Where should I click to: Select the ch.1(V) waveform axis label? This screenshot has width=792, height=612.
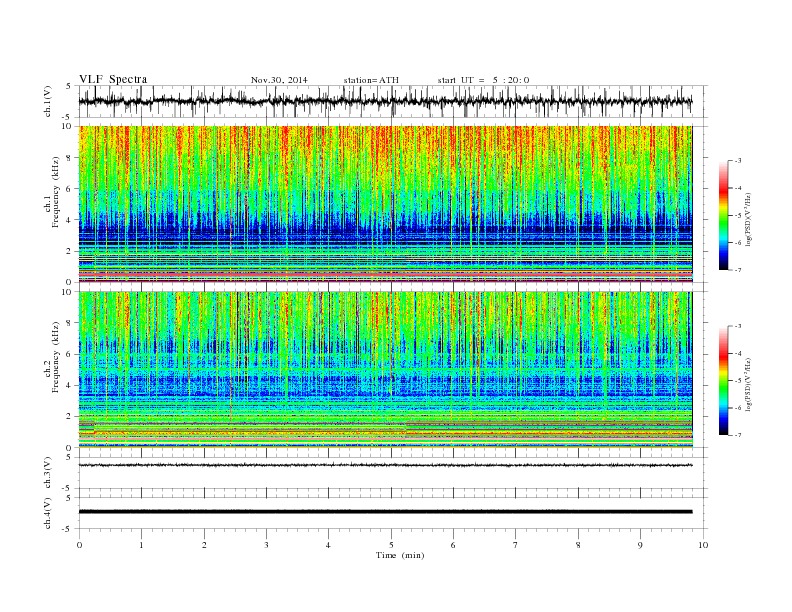click(48, 101)
